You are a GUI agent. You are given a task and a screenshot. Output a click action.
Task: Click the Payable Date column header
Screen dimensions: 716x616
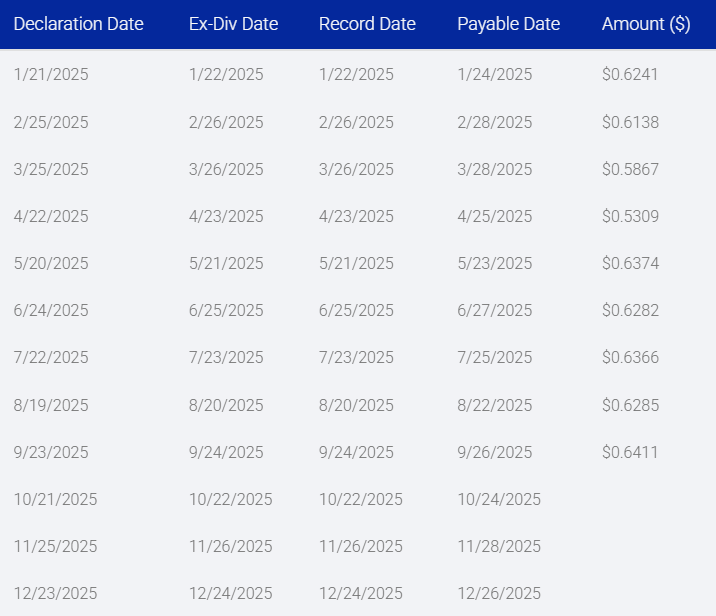coord(509,24)
